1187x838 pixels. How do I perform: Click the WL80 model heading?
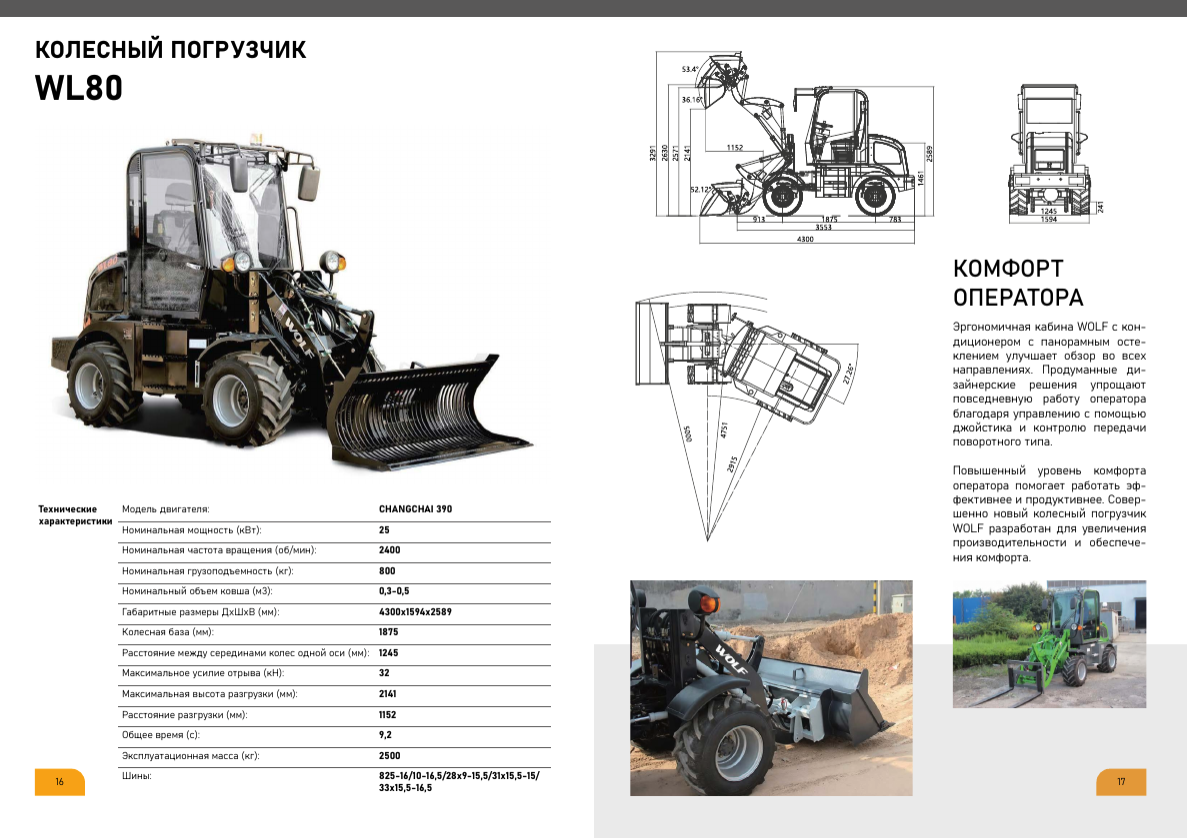click(x=79, y=88)
